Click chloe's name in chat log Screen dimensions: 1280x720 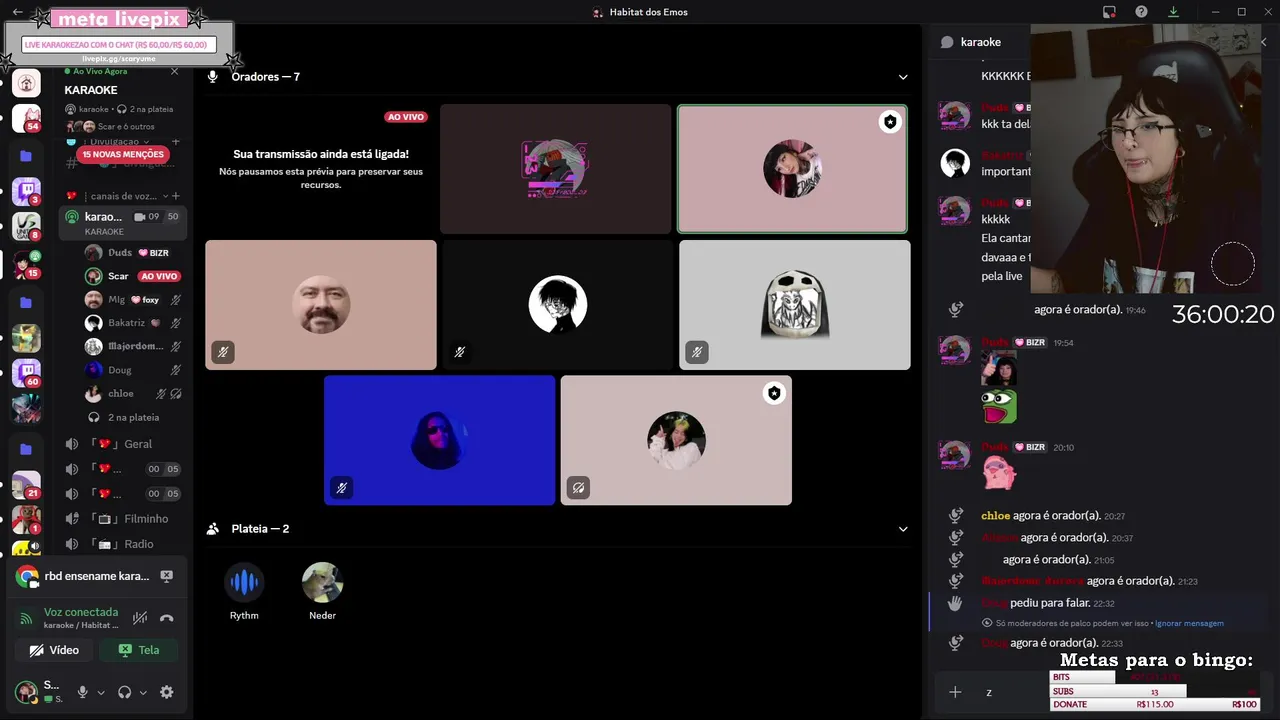click(x=996, y=516)
